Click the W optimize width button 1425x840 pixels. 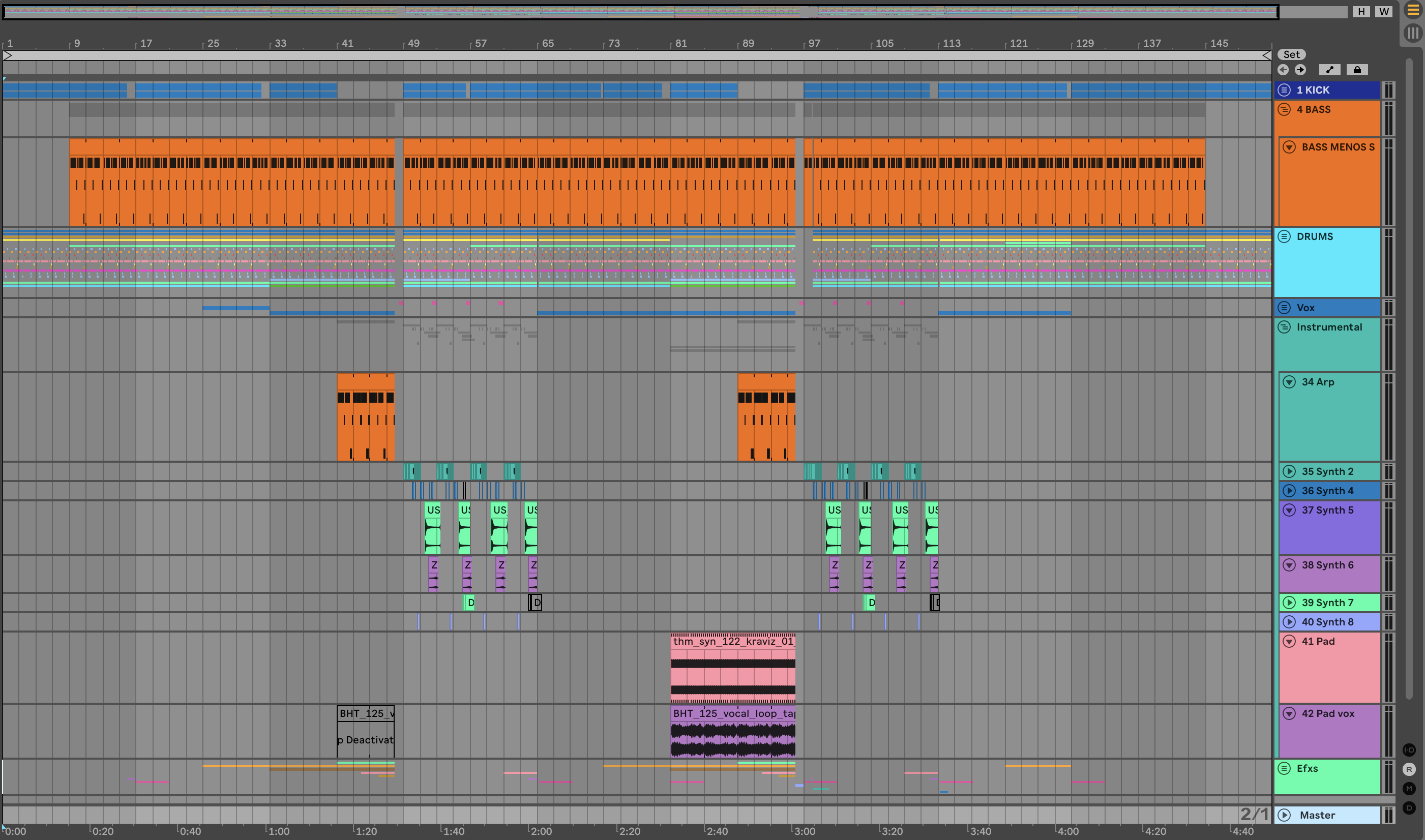[1383, 11]
